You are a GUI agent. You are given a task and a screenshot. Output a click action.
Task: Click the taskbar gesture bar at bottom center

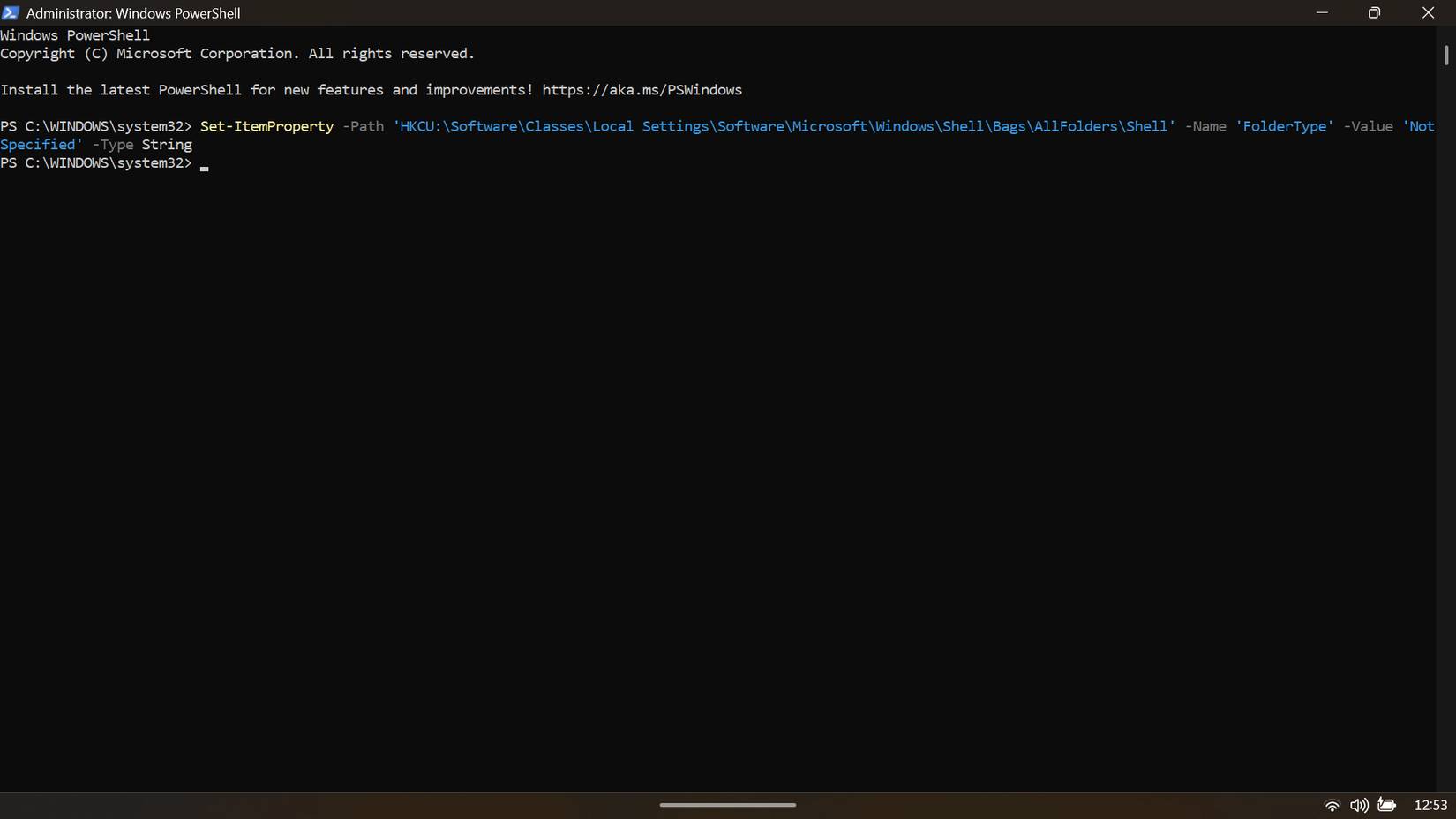click(727, 805)
